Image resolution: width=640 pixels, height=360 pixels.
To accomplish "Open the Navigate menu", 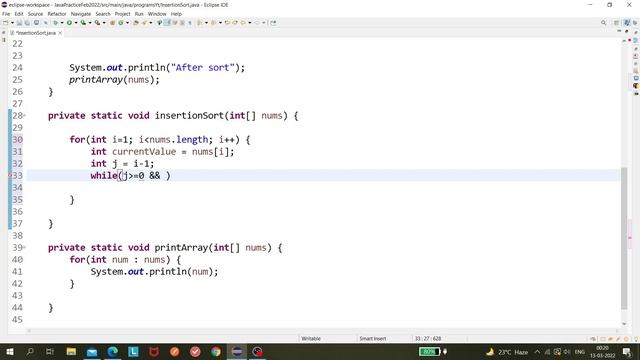I will [x=81, y=14].
